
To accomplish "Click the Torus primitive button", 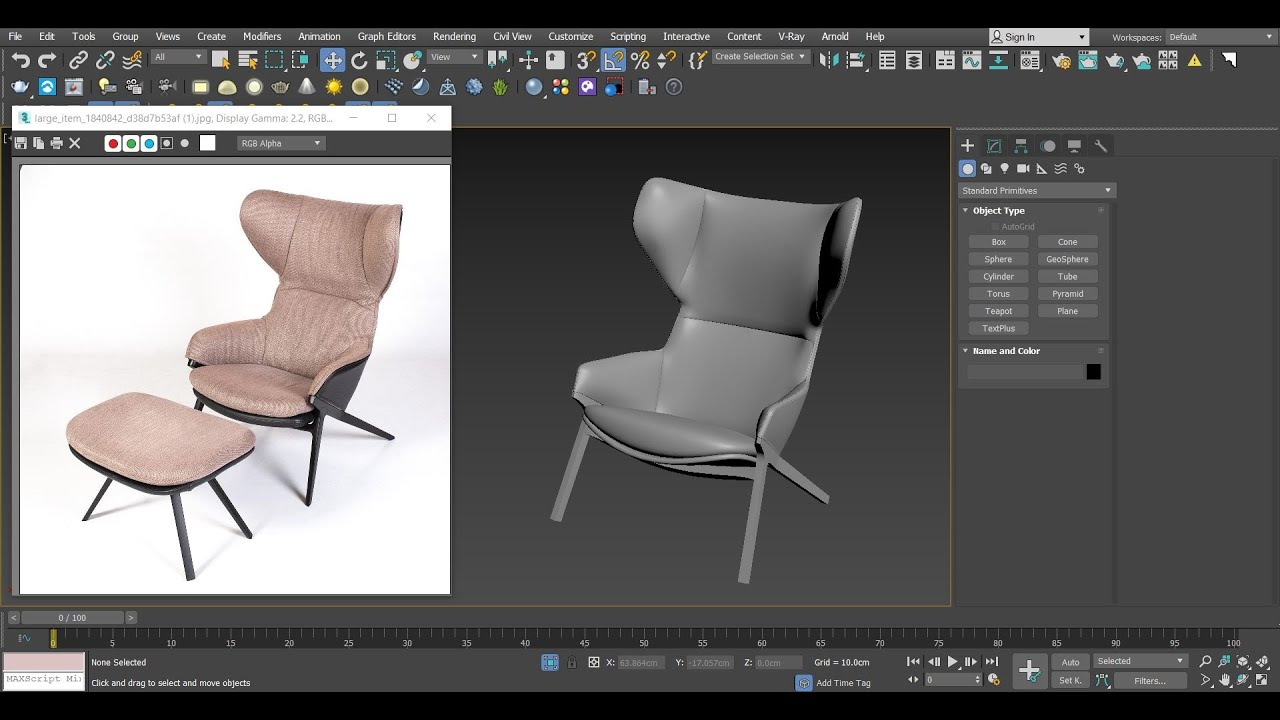I will coord(998,294).
